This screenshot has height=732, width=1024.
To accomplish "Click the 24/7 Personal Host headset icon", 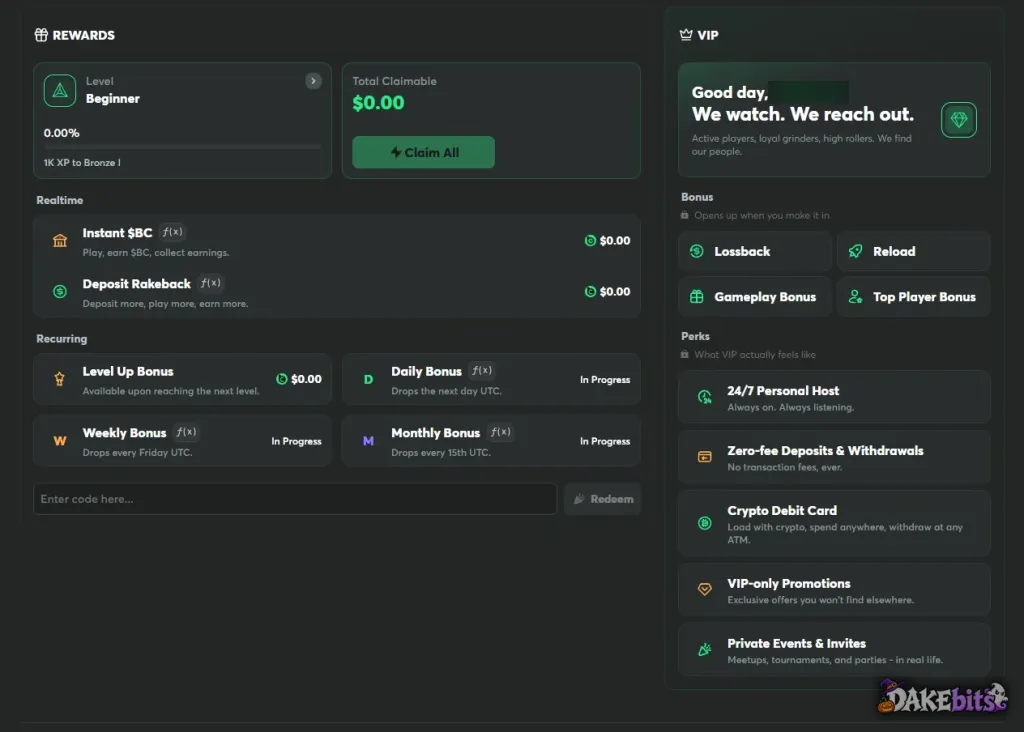I will pyautogui.click(x=705, y=397).
